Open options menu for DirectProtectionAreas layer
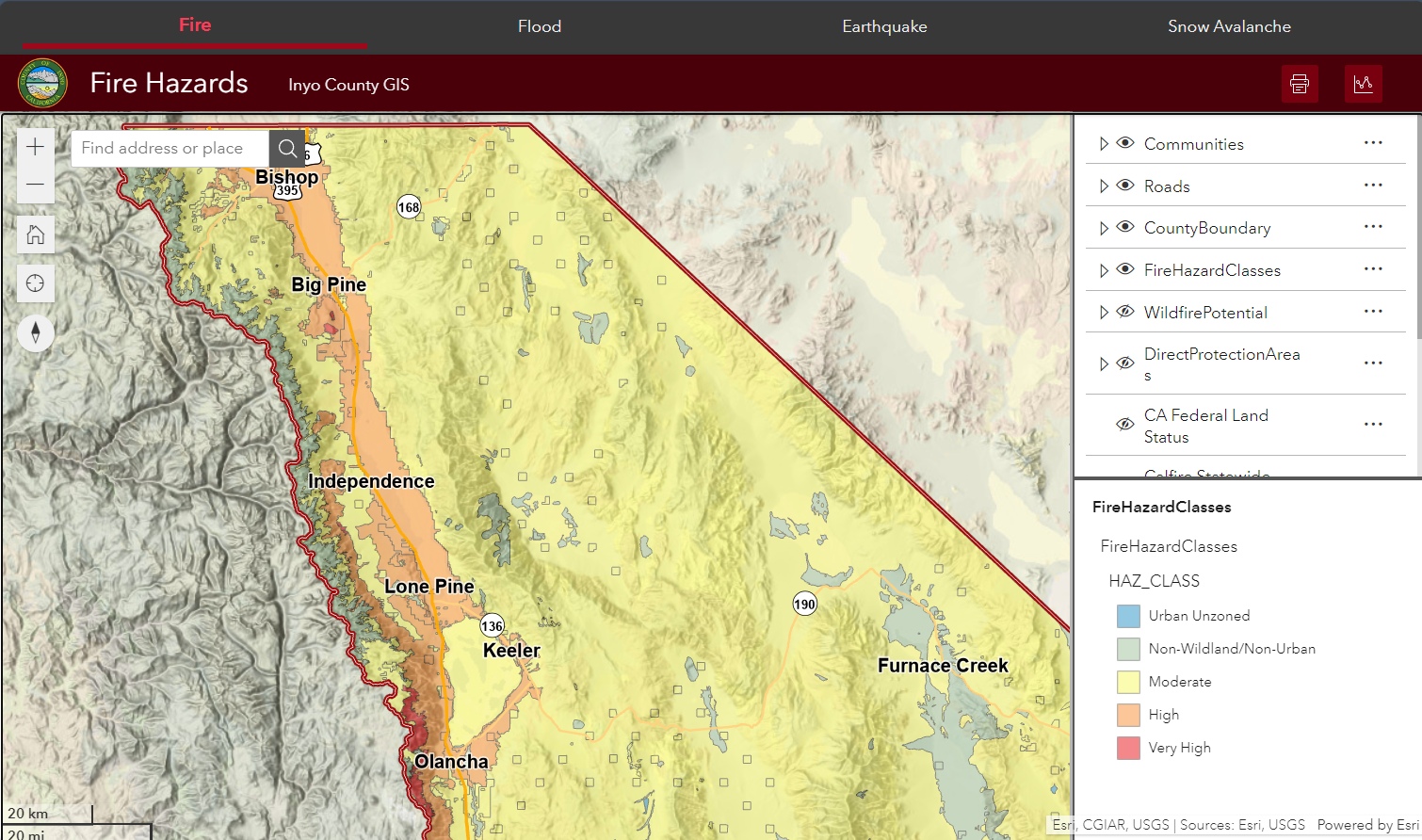The image size is (1422, 840). [x=1373, y=363]
